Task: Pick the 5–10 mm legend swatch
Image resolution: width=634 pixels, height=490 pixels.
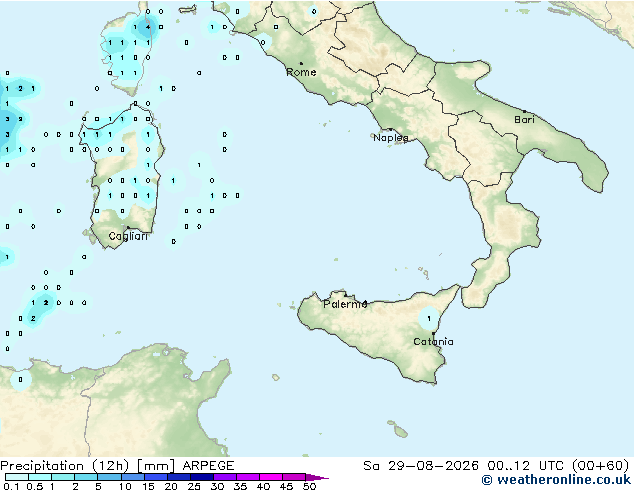Action: click(109, 477)
